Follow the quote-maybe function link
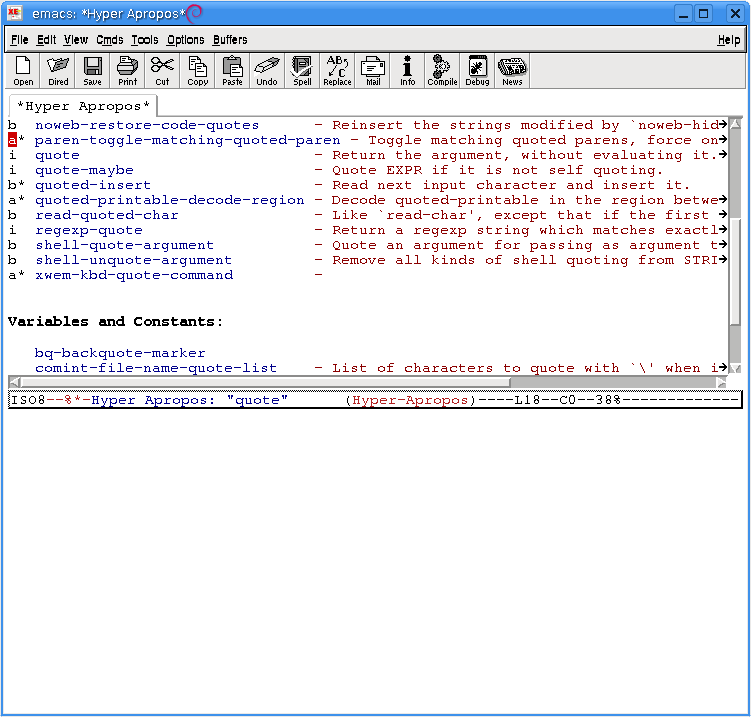This screenshot has height=717, width=751. tap(84, 171)
